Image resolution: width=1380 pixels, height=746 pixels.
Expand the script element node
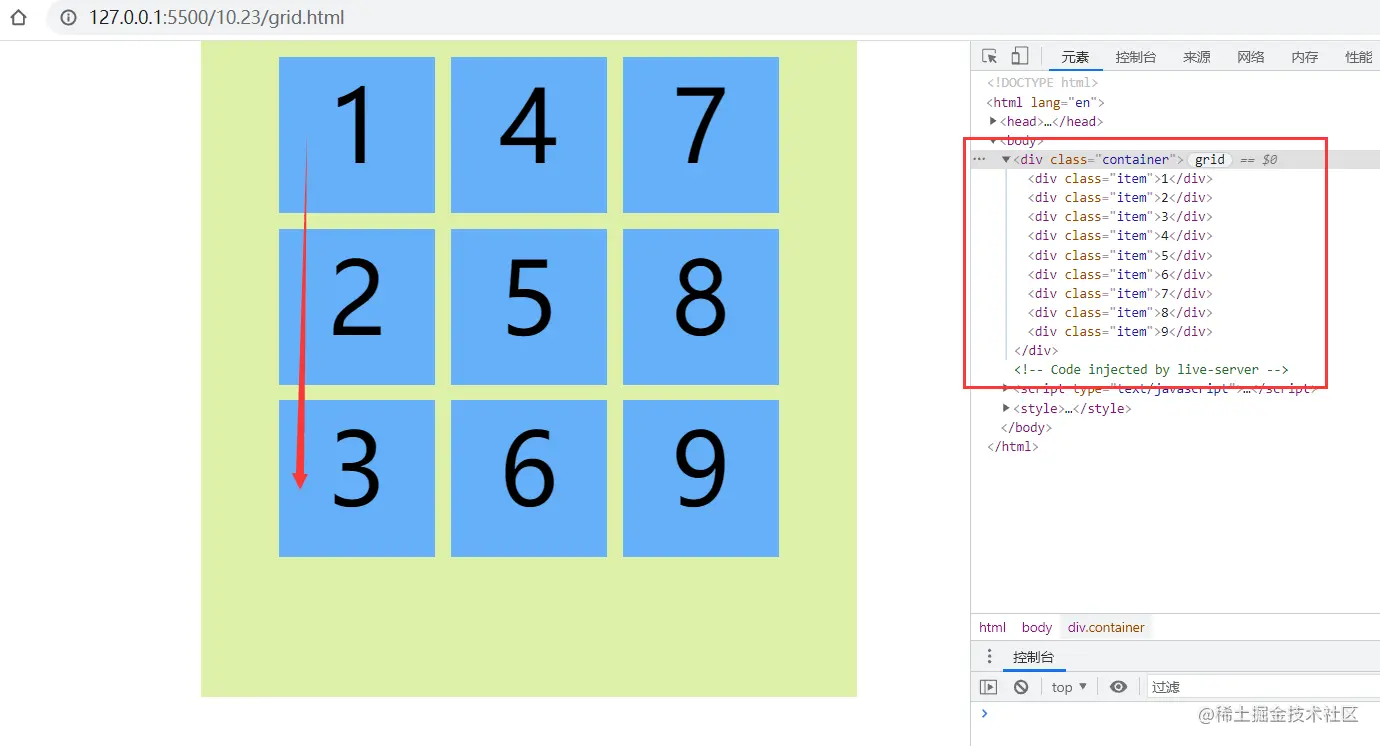pos(1006,388)
